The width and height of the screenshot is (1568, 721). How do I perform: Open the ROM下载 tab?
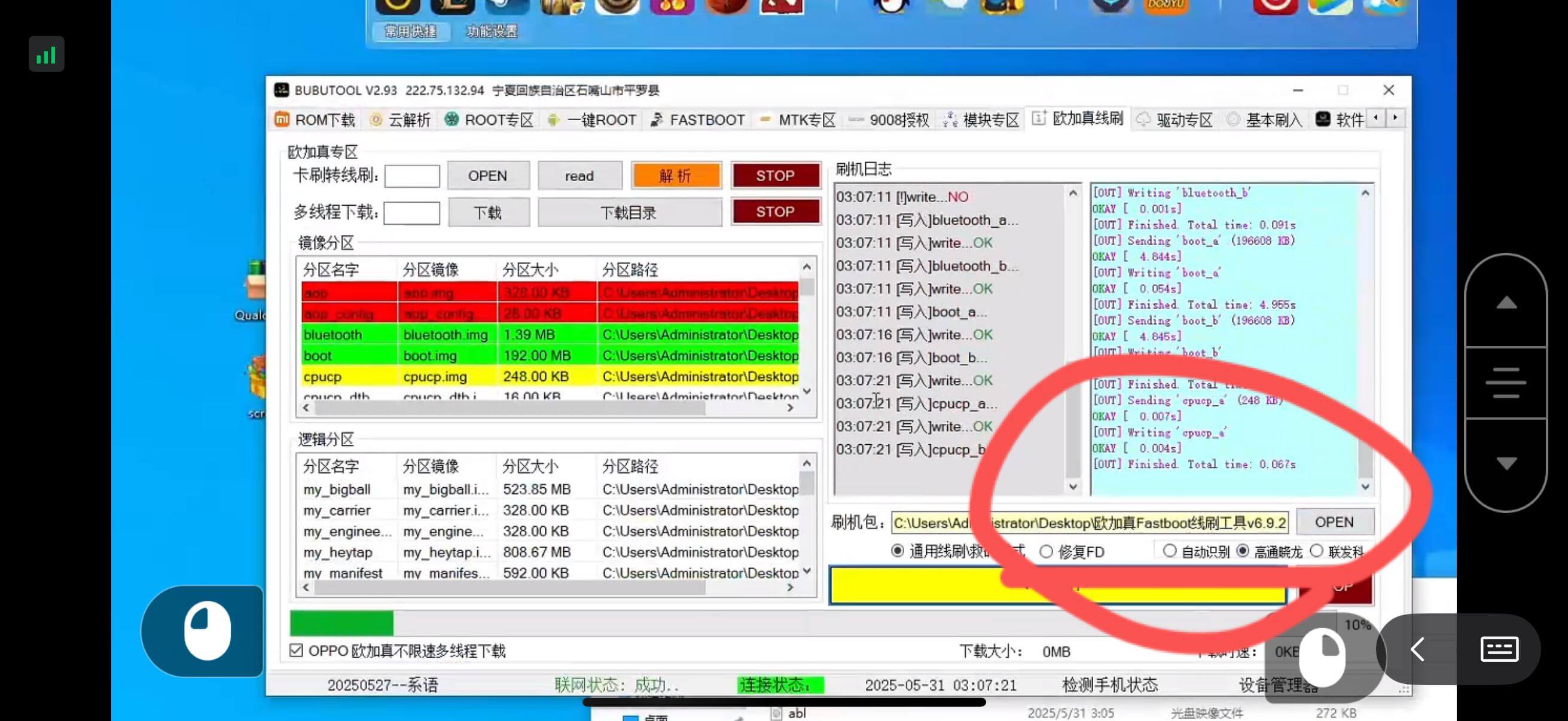tap(315, 120)
